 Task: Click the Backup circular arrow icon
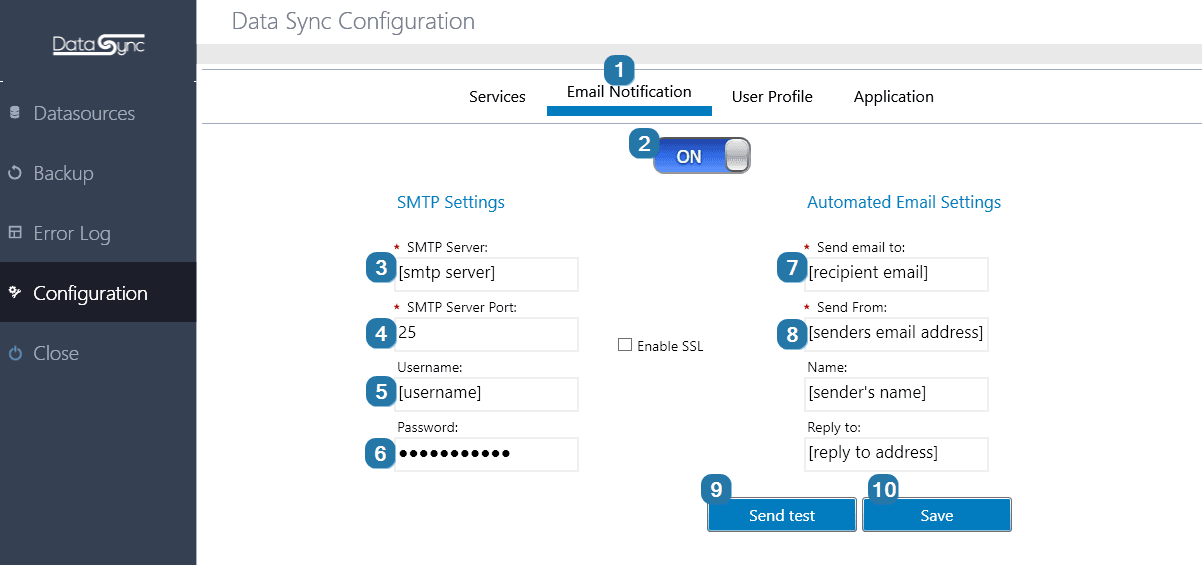14,173
